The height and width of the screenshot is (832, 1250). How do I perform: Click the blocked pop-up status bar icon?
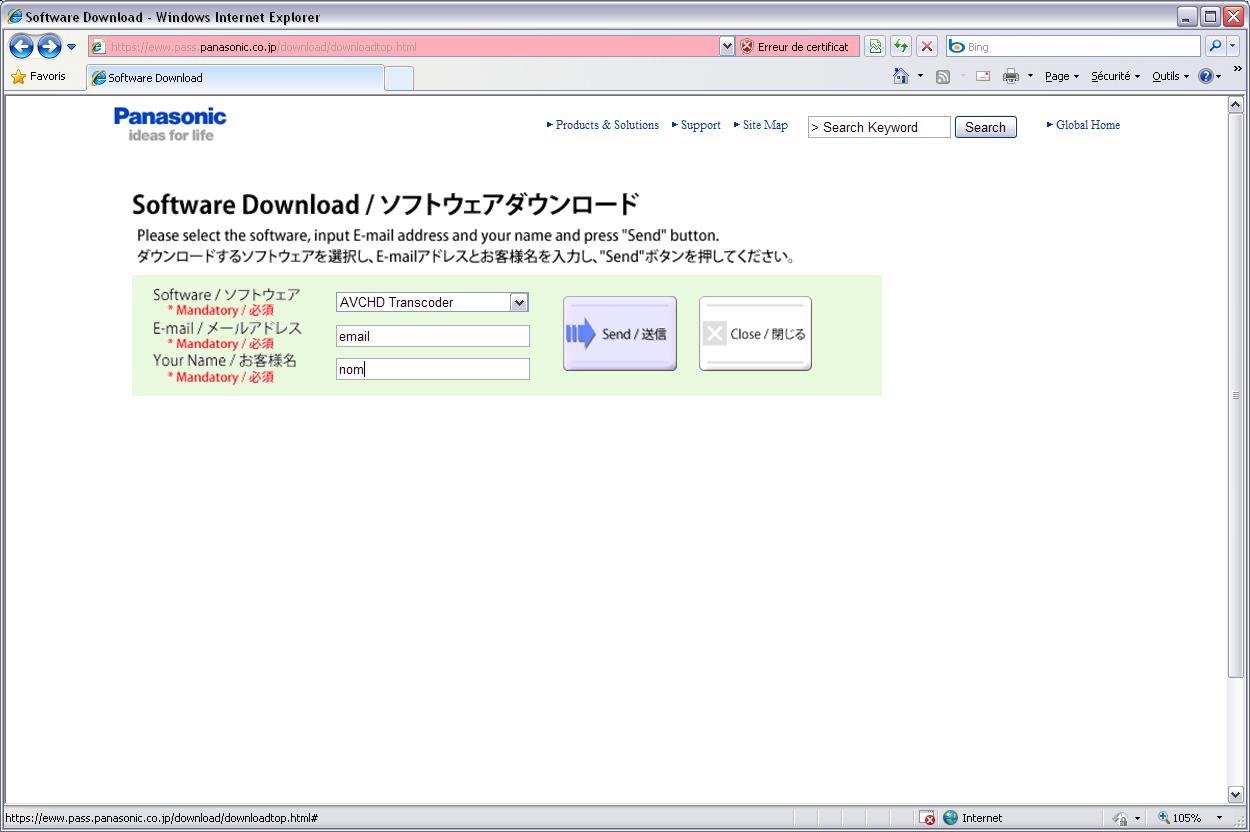[927, 818]
